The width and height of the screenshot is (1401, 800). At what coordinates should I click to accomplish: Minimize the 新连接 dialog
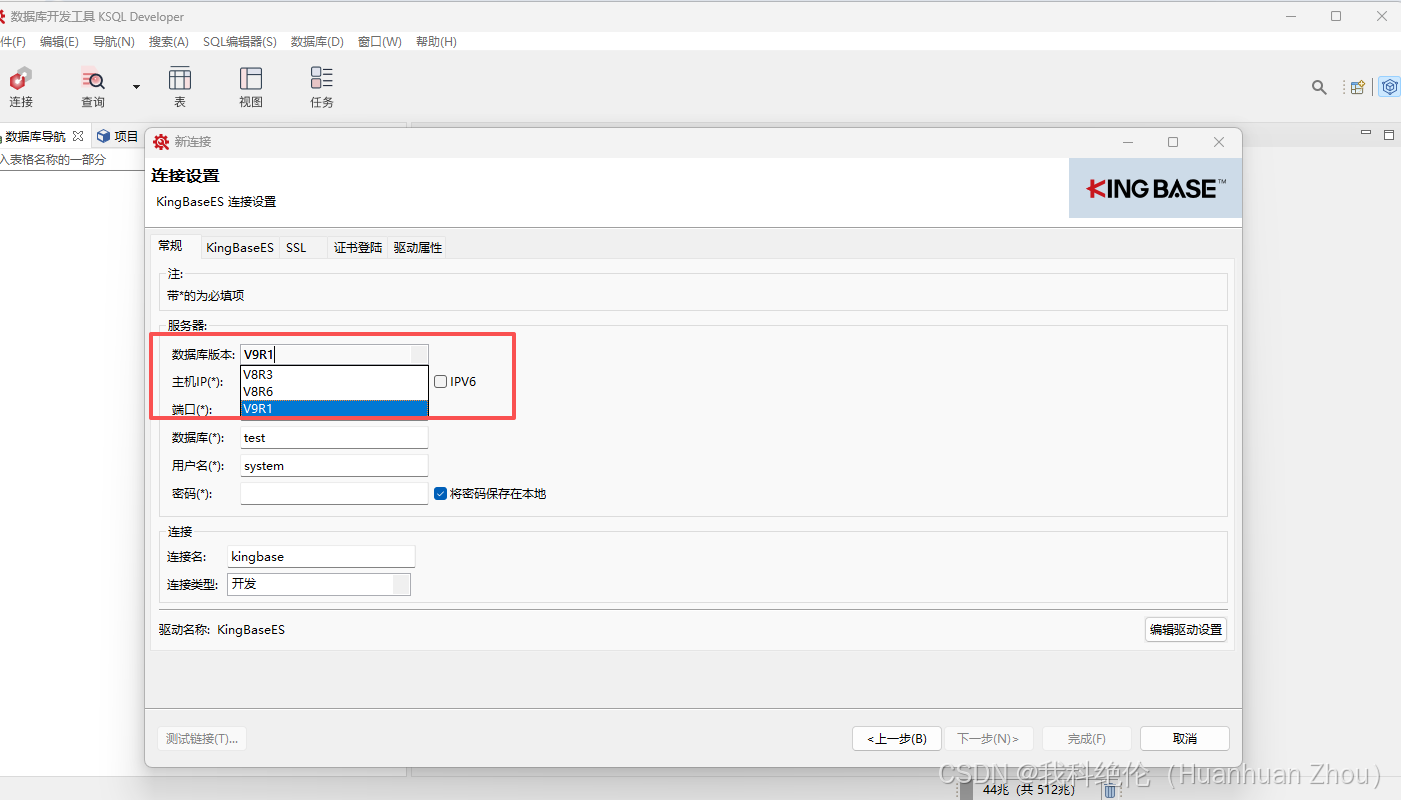[x=1128, y=142]
